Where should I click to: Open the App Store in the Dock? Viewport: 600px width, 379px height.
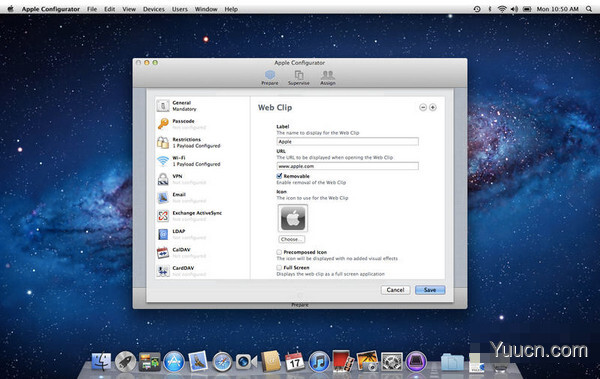tap(174, 361)
